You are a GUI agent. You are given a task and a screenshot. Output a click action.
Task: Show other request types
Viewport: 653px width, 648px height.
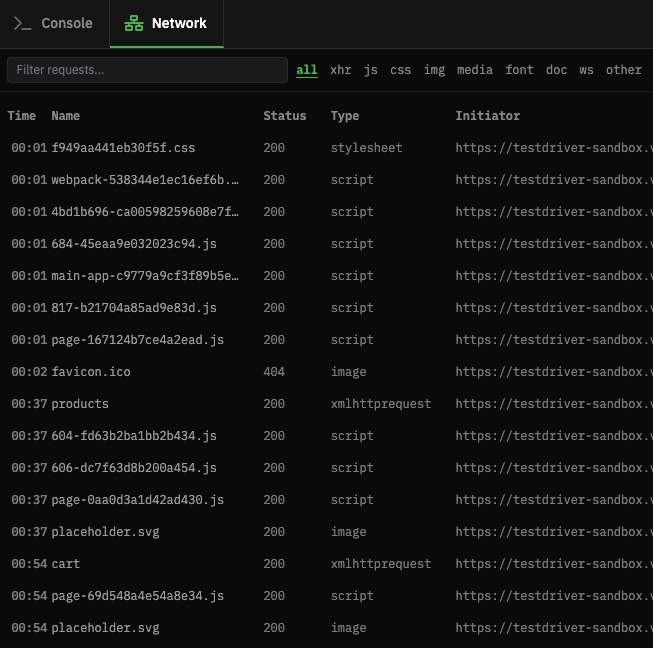pyautogui.click(x=623, y=70)
